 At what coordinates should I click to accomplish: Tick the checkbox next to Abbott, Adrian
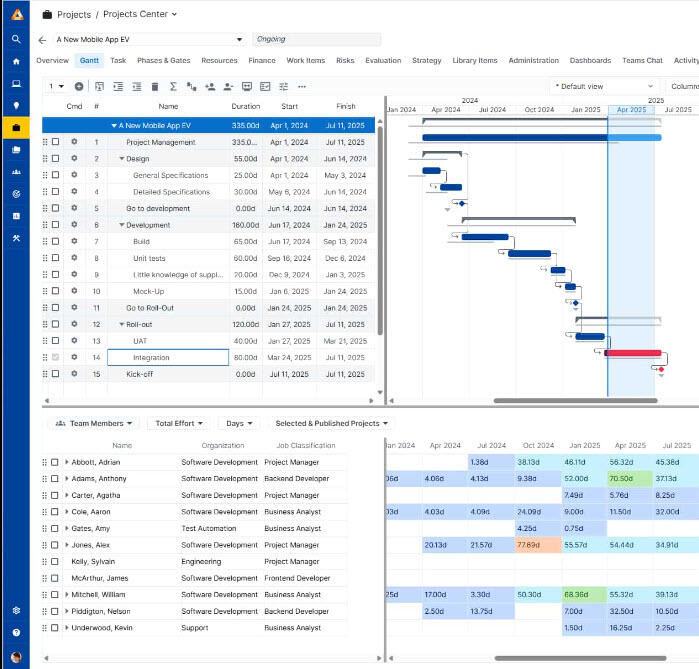point(55,462)
